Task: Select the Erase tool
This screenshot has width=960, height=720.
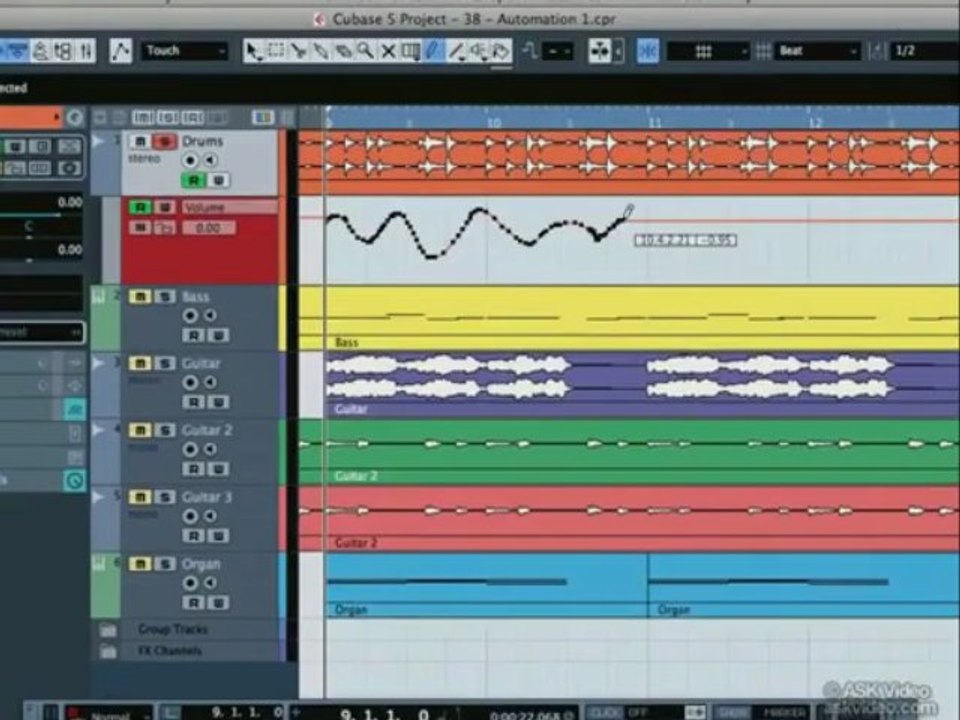Action: coord(343,51)
